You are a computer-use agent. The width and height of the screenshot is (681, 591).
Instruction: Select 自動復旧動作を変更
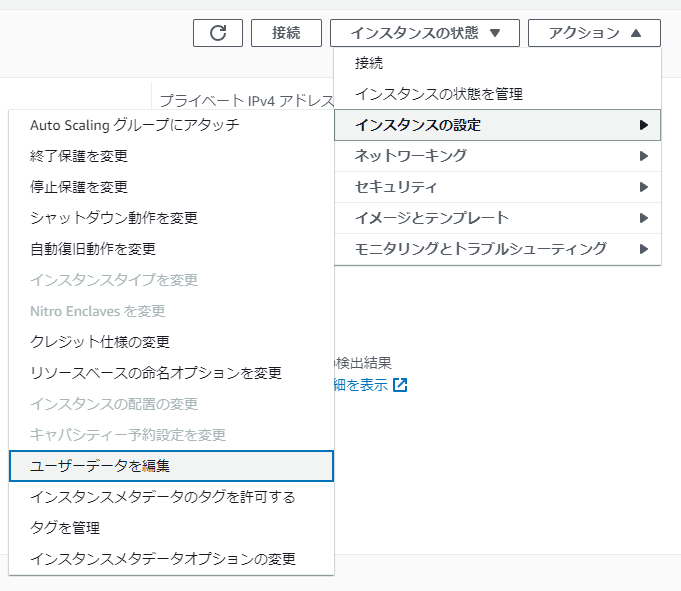171,249
